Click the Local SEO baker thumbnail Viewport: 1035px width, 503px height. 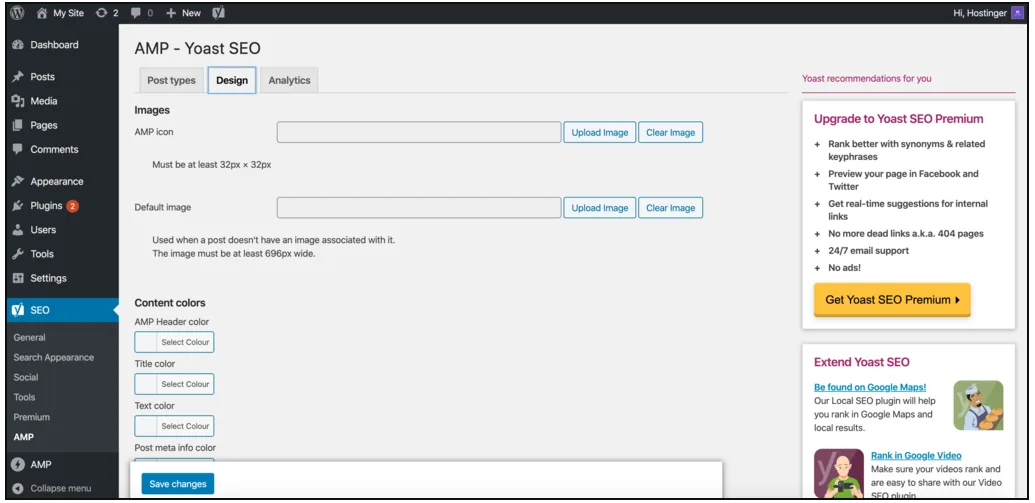pyautogui.click(x=978, y=405)
